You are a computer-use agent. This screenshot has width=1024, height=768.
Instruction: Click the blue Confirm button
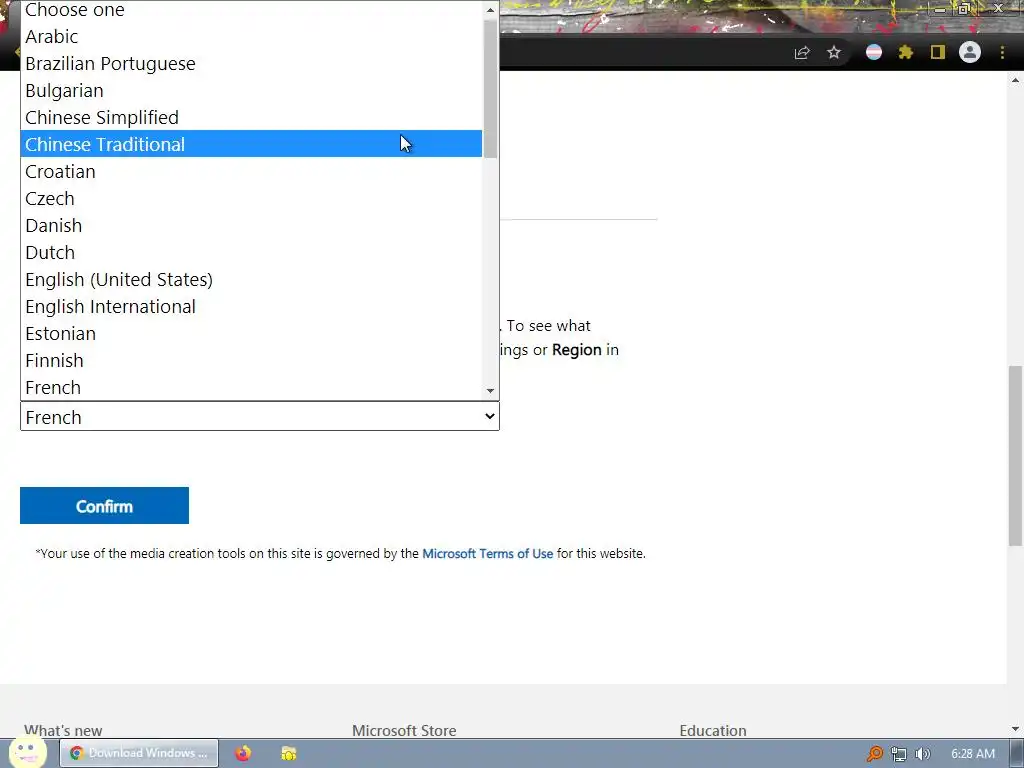pyautogui.click(x=104, y=505)
